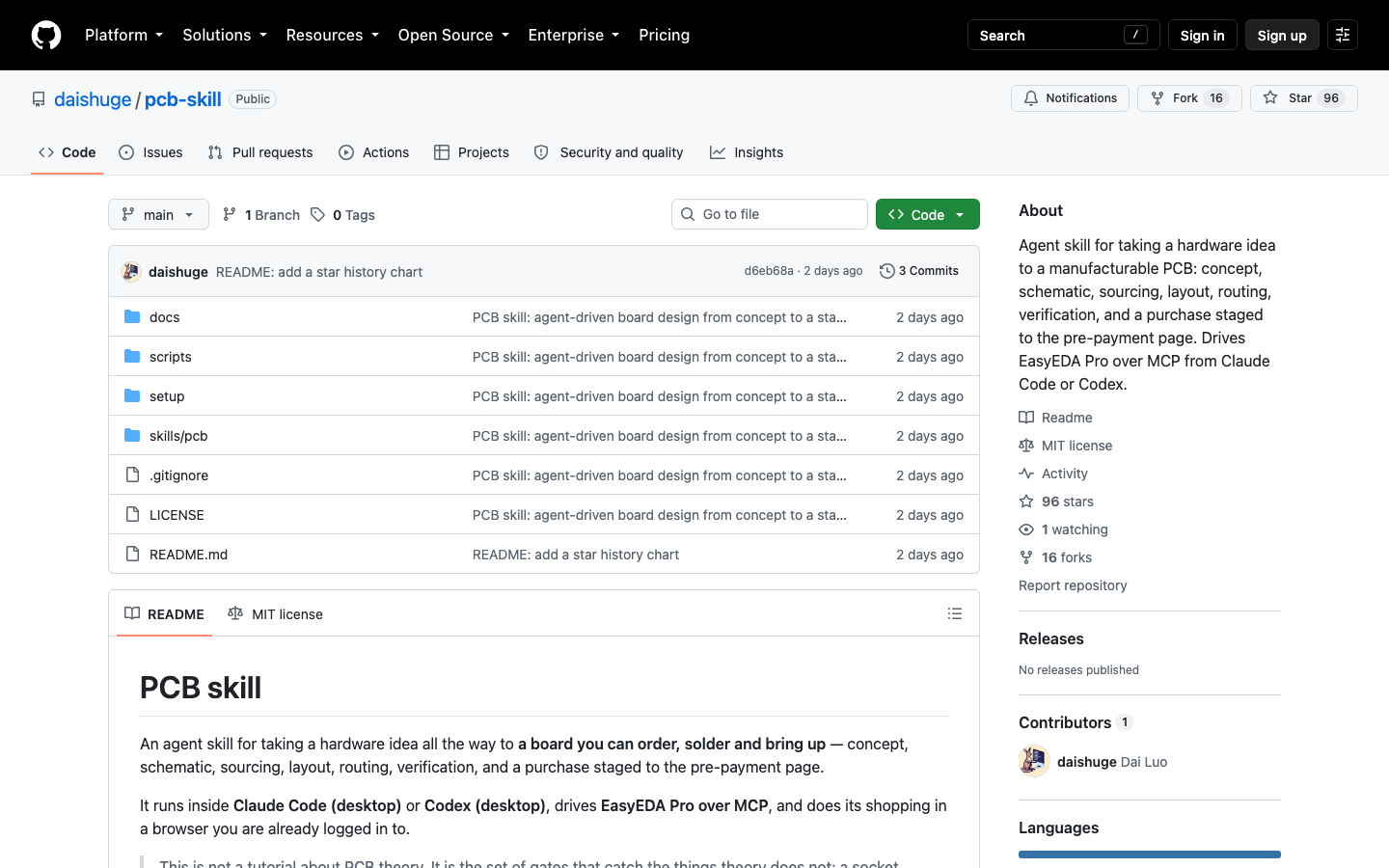Open the README outline icon
Image resolution: width=1389 pixels, height=868 pixels.
click(955, 613)
